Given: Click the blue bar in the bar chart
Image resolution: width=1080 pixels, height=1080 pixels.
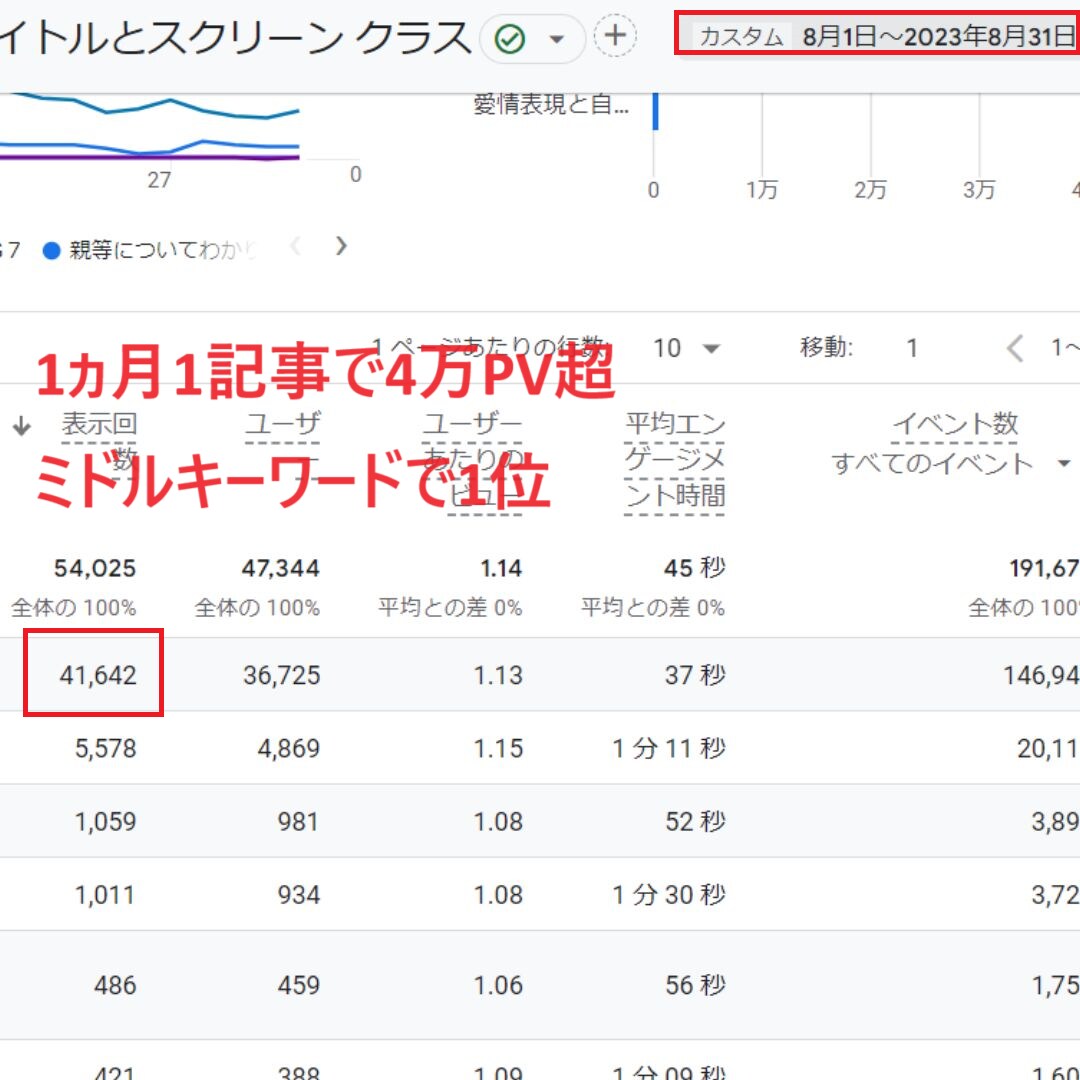Looking at the screenshot, I should [656, 111].
